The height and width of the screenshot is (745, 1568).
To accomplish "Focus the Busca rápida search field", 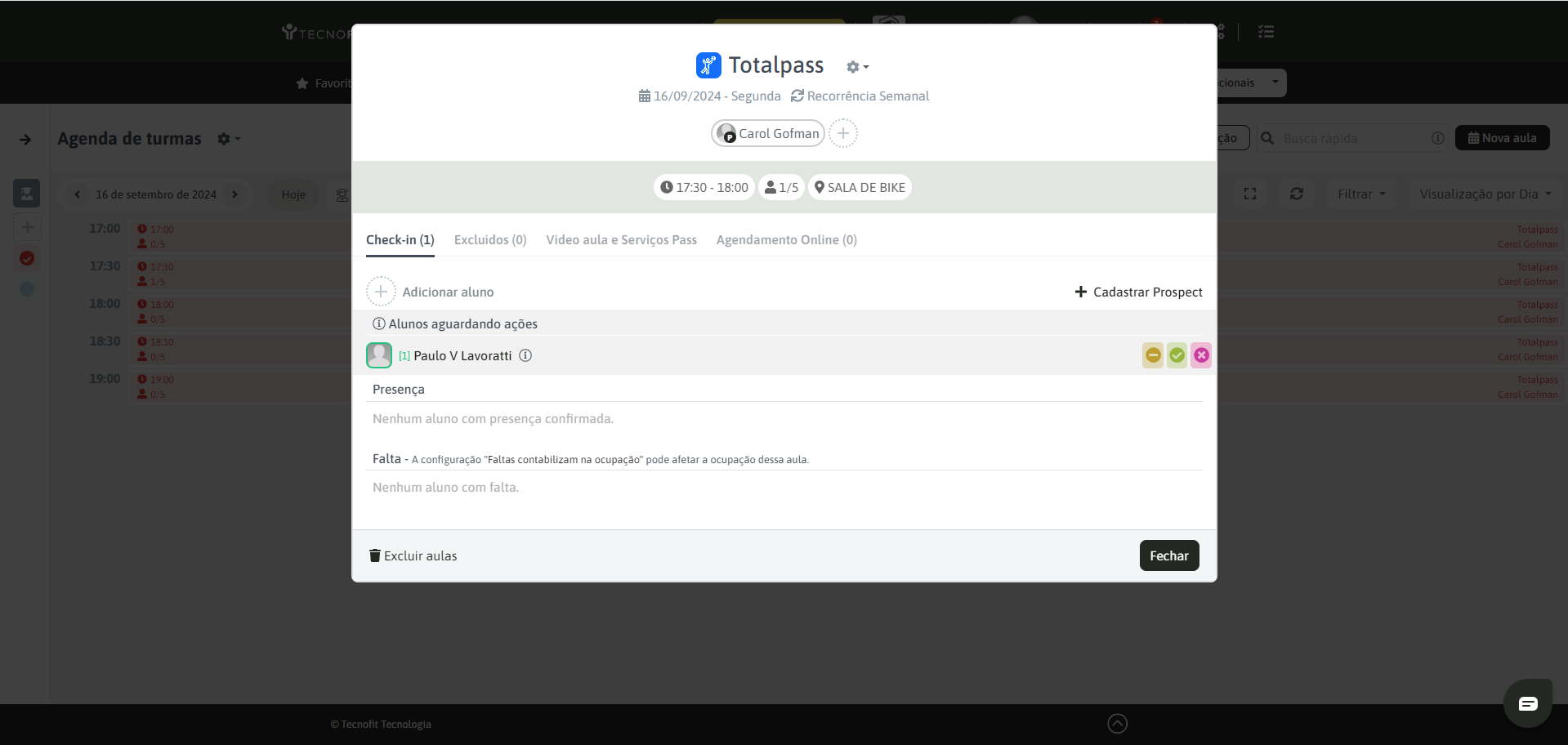I will click(1352, 138).
